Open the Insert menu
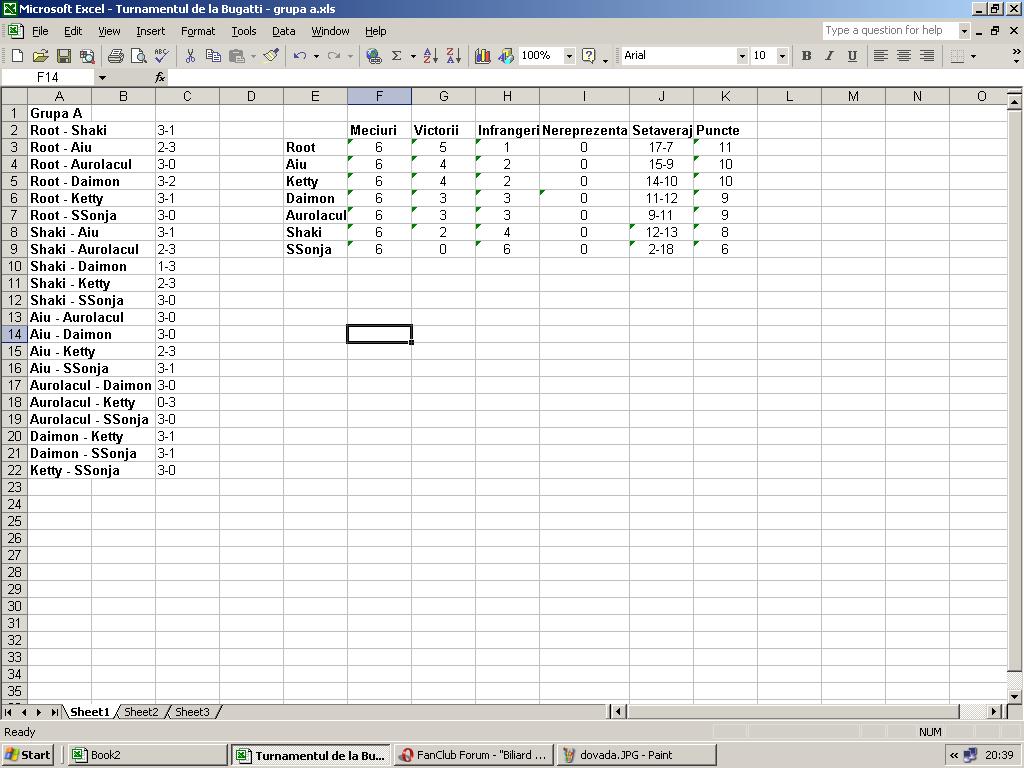 pos(150,31)
